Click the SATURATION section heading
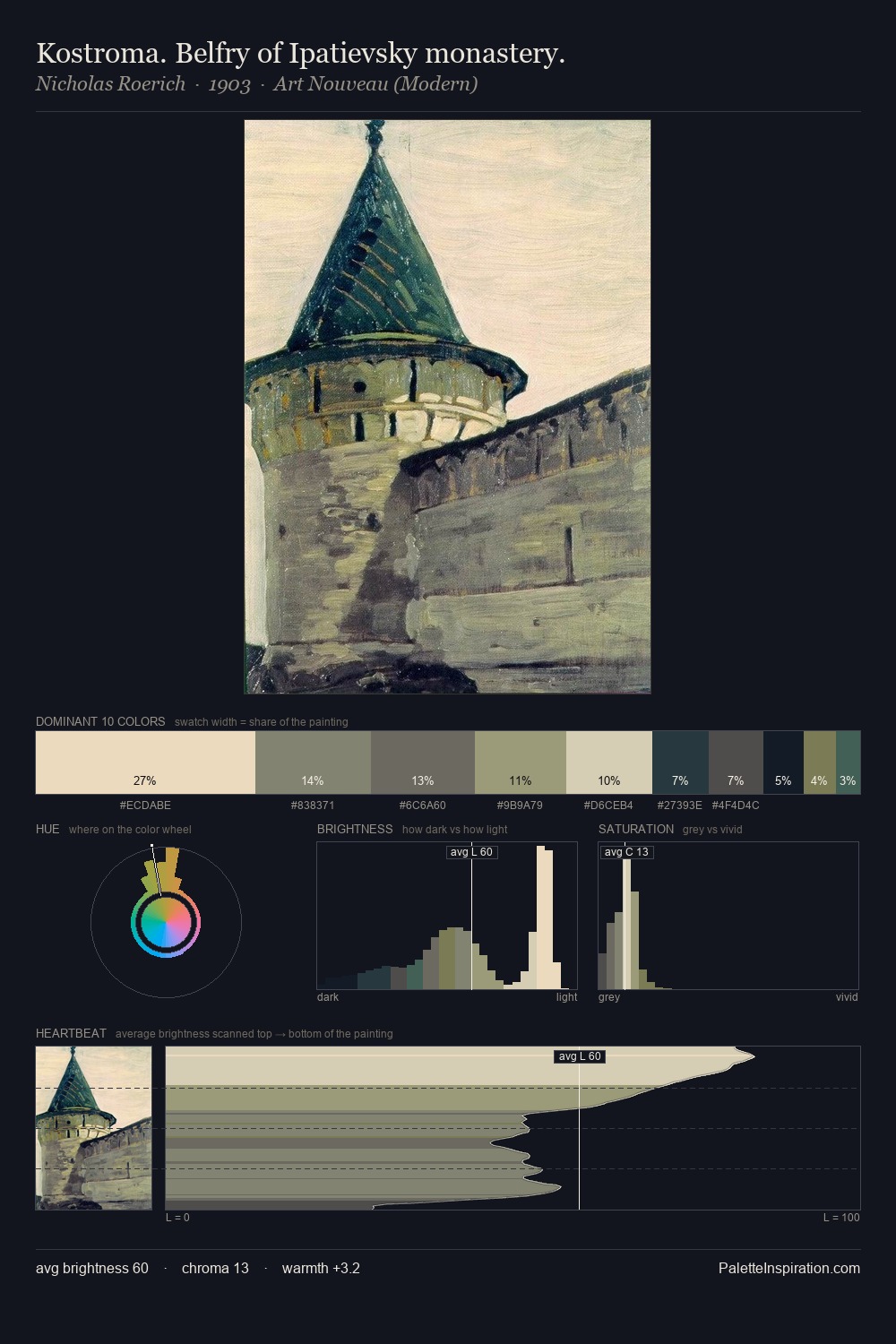The image size is (896, 1344). click(x=636, y=829)
